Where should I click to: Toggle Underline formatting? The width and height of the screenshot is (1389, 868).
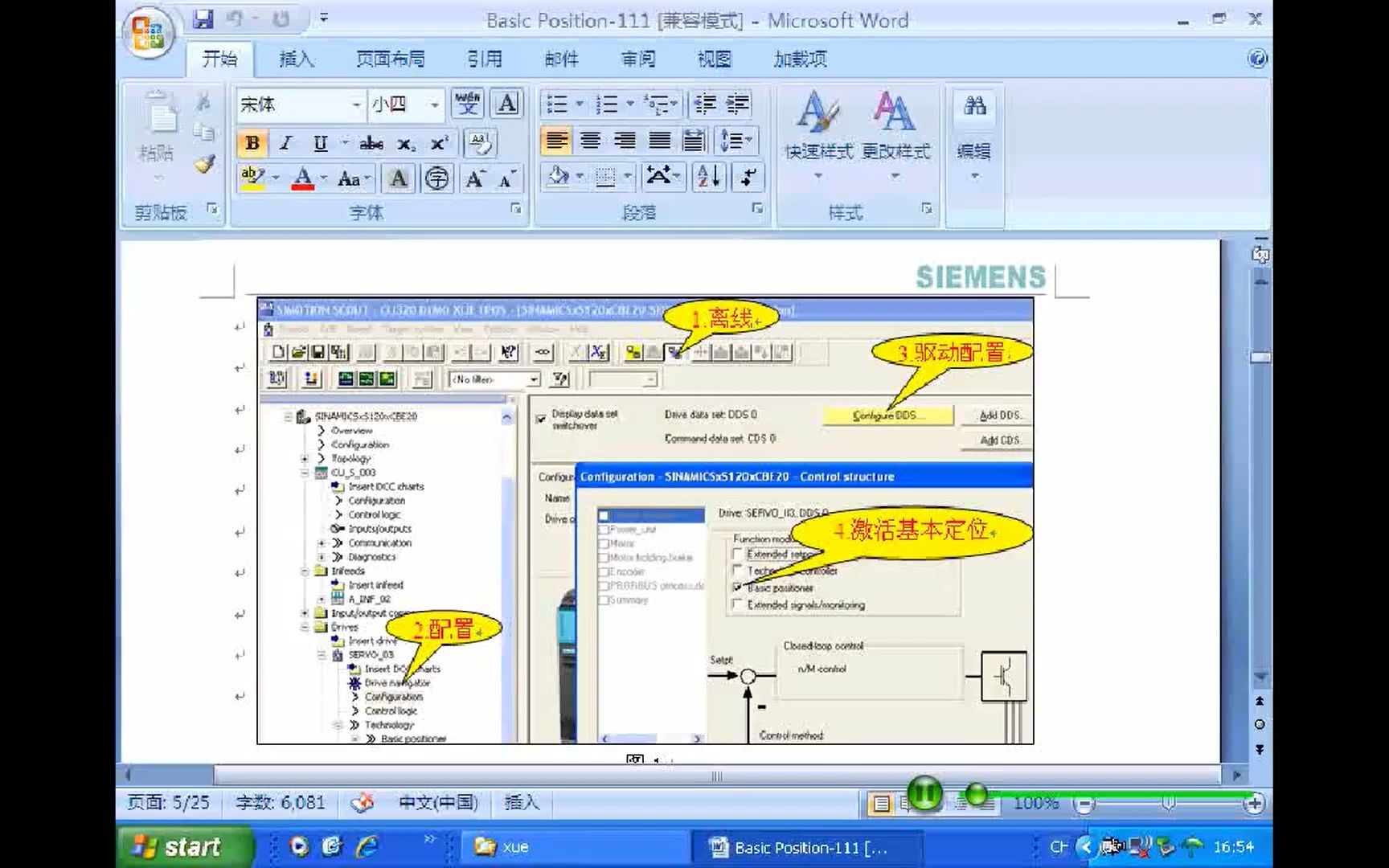tap(320, 144)
